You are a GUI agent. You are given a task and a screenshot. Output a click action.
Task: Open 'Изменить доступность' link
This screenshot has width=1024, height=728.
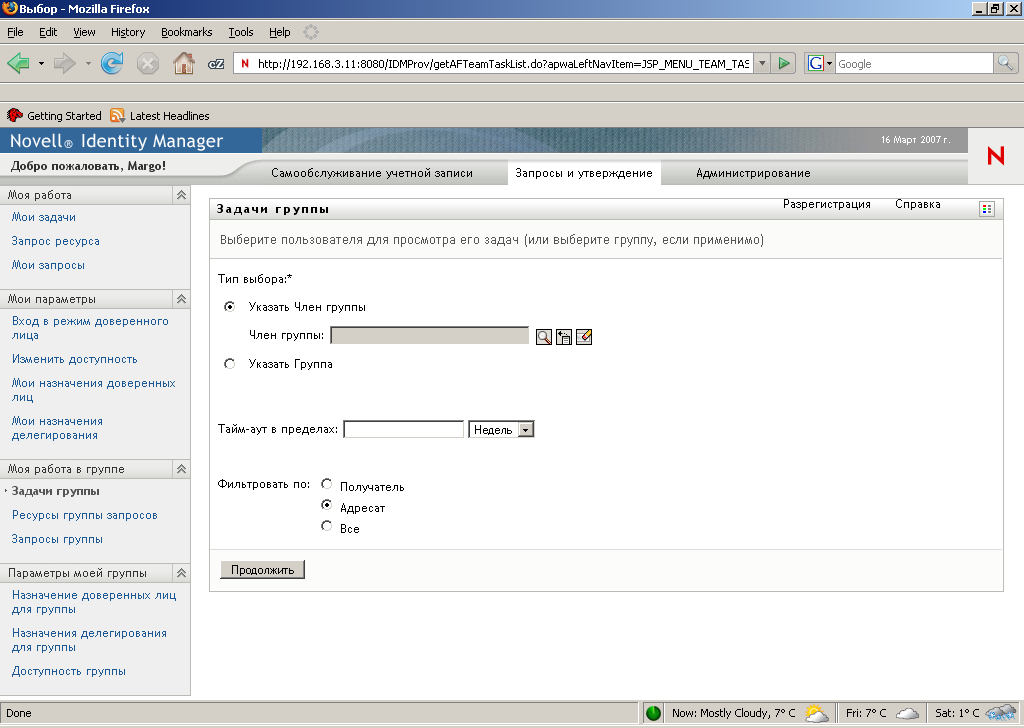[74, 359]
